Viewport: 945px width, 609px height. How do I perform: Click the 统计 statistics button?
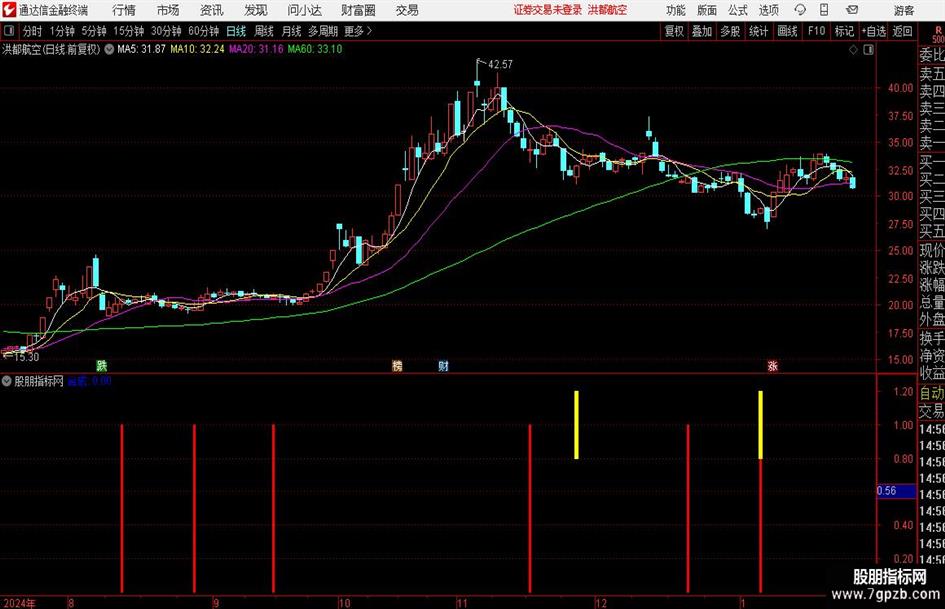coord(758,31)
